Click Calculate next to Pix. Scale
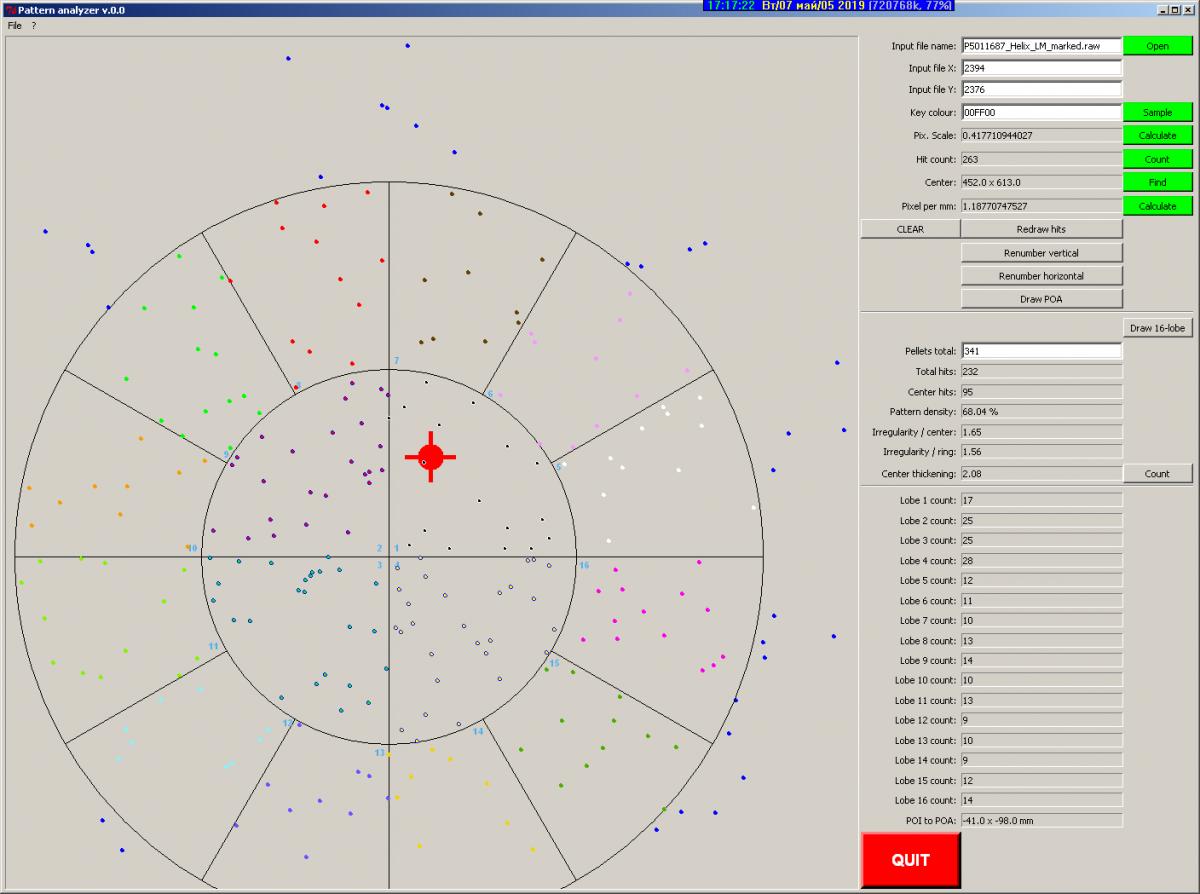The width and height of the screenshot is (1200, 894). (1157, 136)
